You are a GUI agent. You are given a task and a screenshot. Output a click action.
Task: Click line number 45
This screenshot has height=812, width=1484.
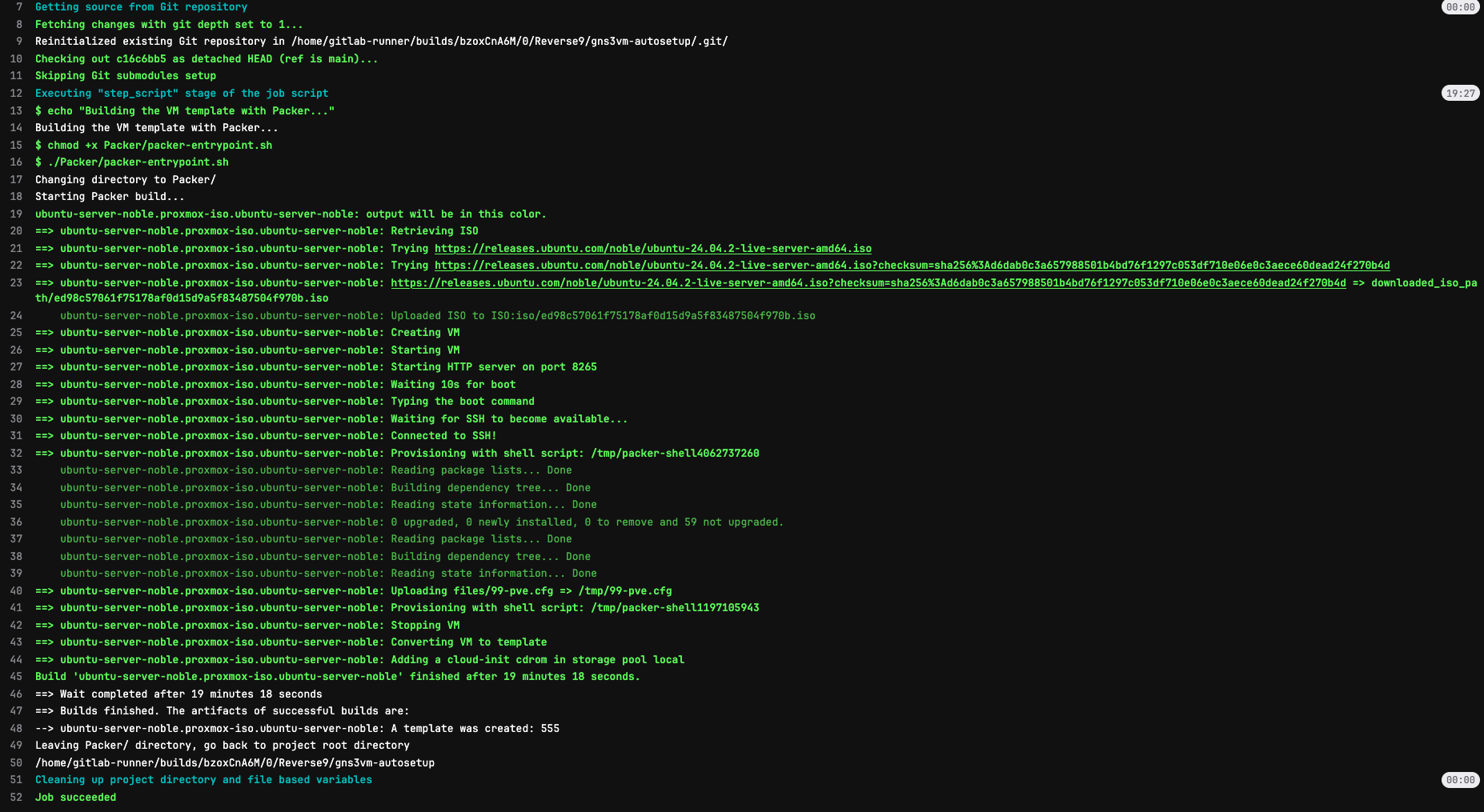click(16, 677)
